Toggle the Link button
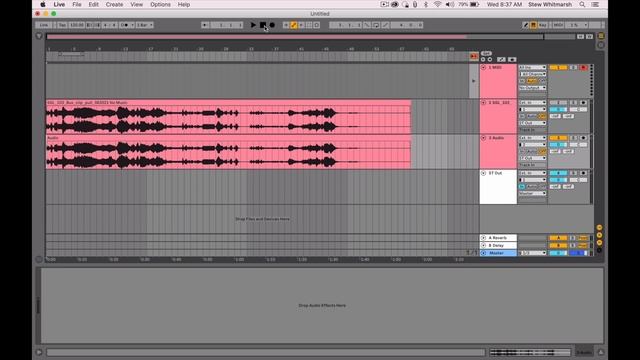 coord(44,25)
